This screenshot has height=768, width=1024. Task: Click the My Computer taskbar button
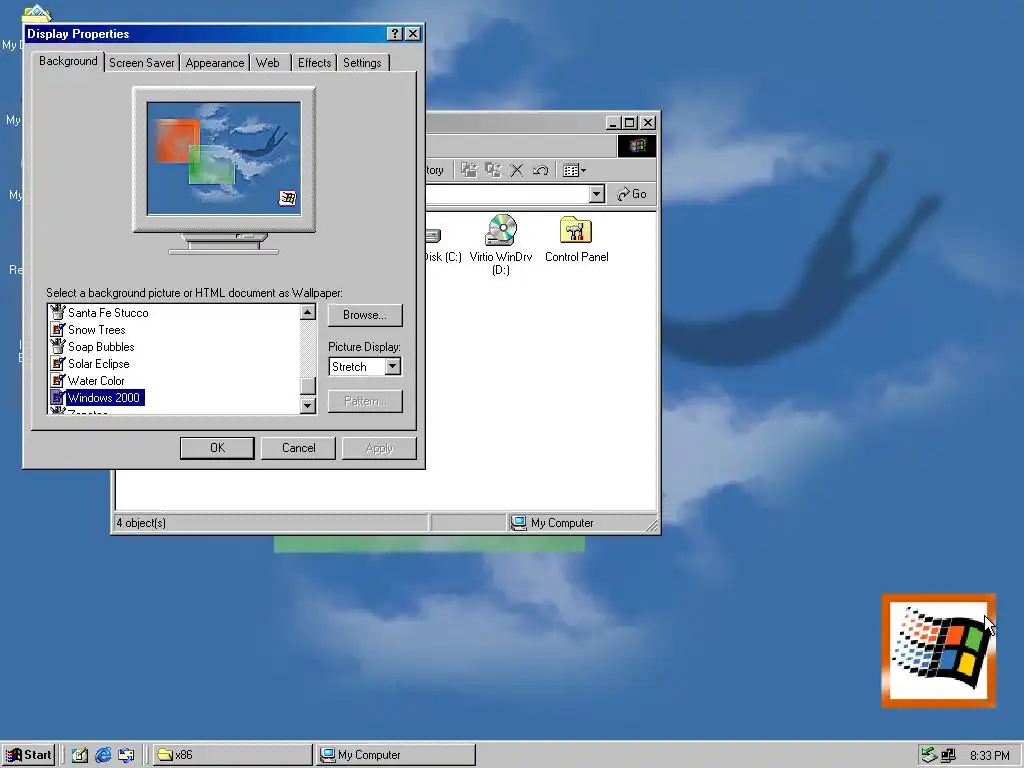[x=396, y=755]
